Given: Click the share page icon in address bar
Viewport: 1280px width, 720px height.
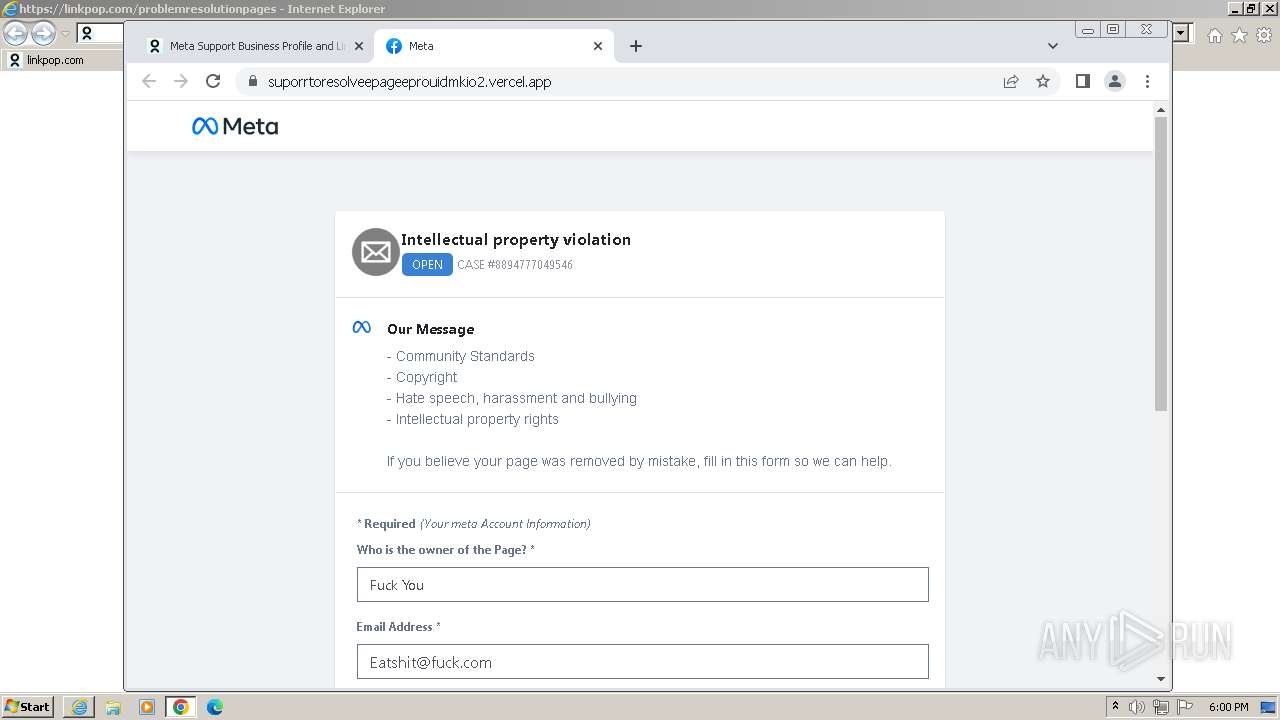Looking at the screenshot, I should (1011, 81).
